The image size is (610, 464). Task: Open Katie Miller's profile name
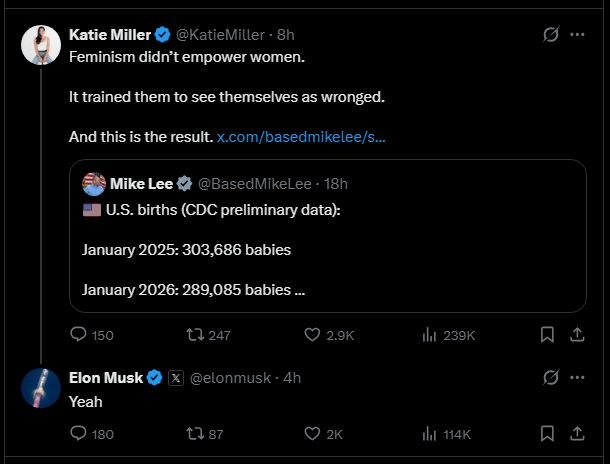click(x=110, y=35)
